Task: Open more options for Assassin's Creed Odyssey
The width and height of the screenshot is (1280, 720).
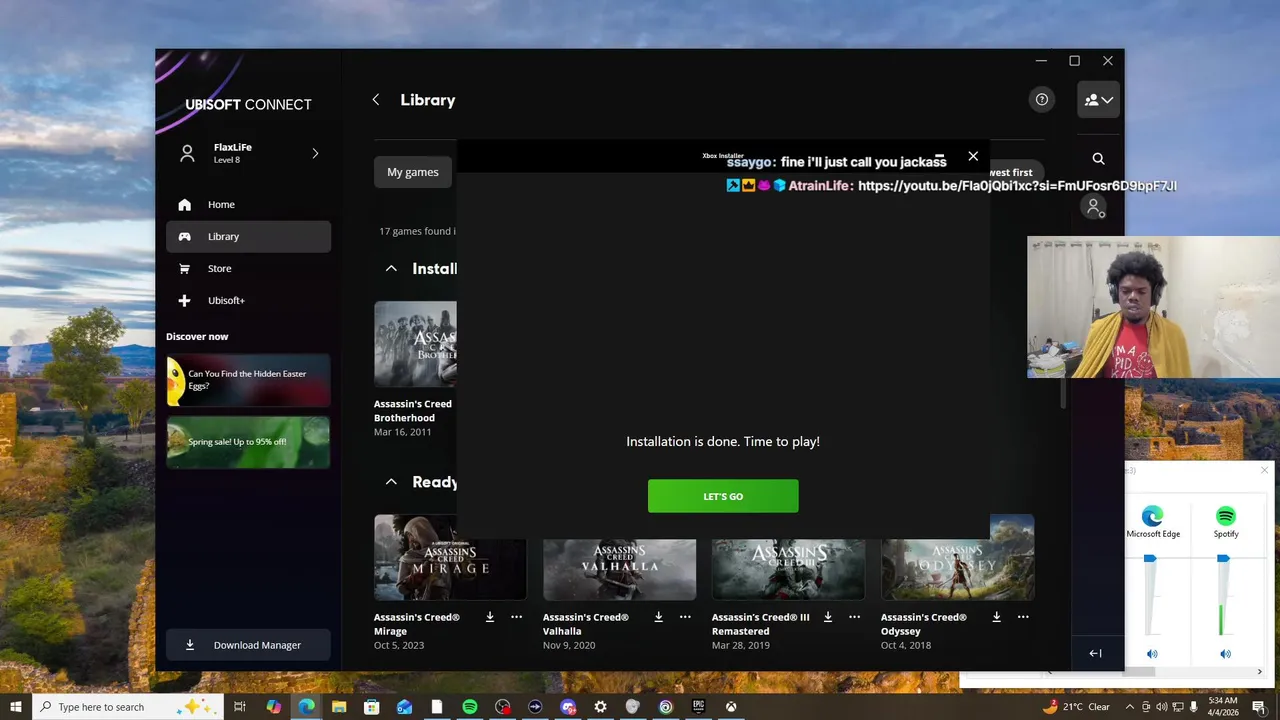Action: [x=1023, y=617]
